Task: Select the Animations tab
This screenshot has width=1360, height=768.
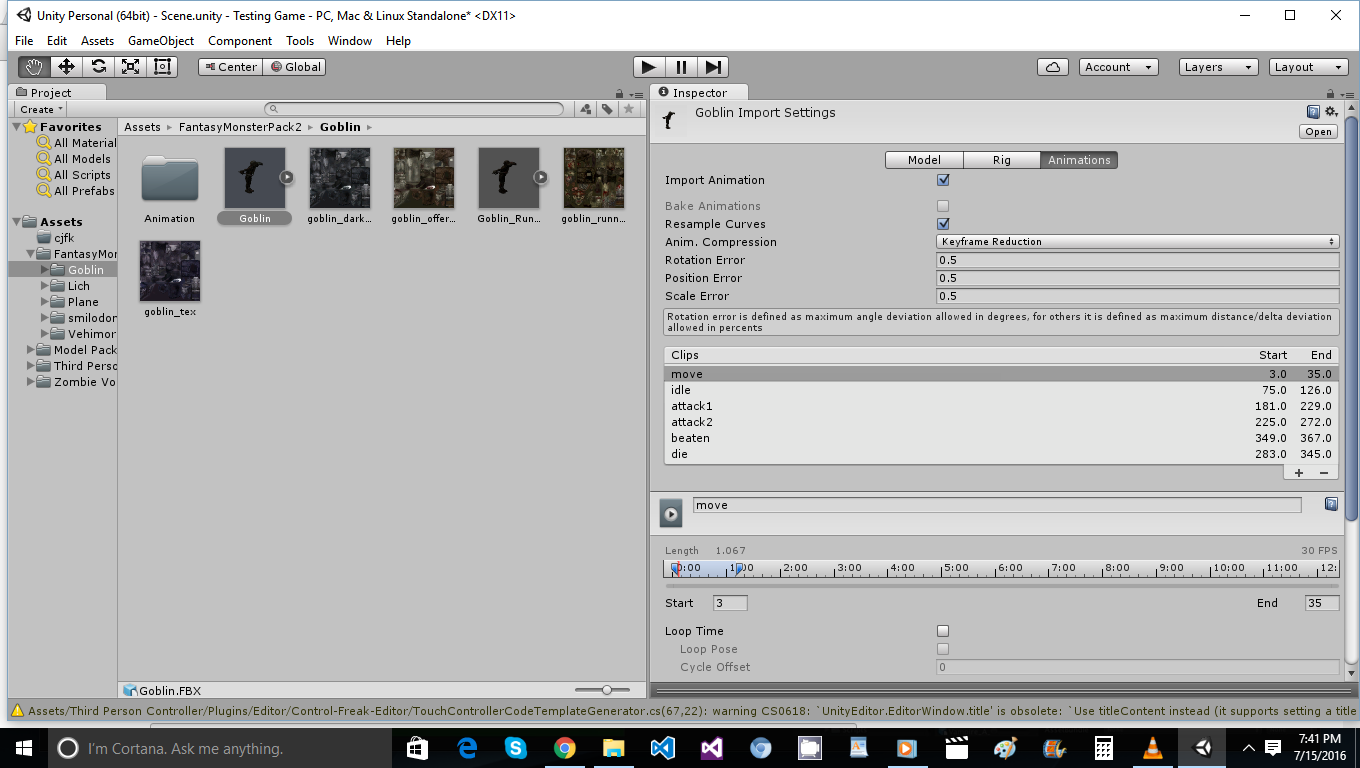Action: 1079,160
